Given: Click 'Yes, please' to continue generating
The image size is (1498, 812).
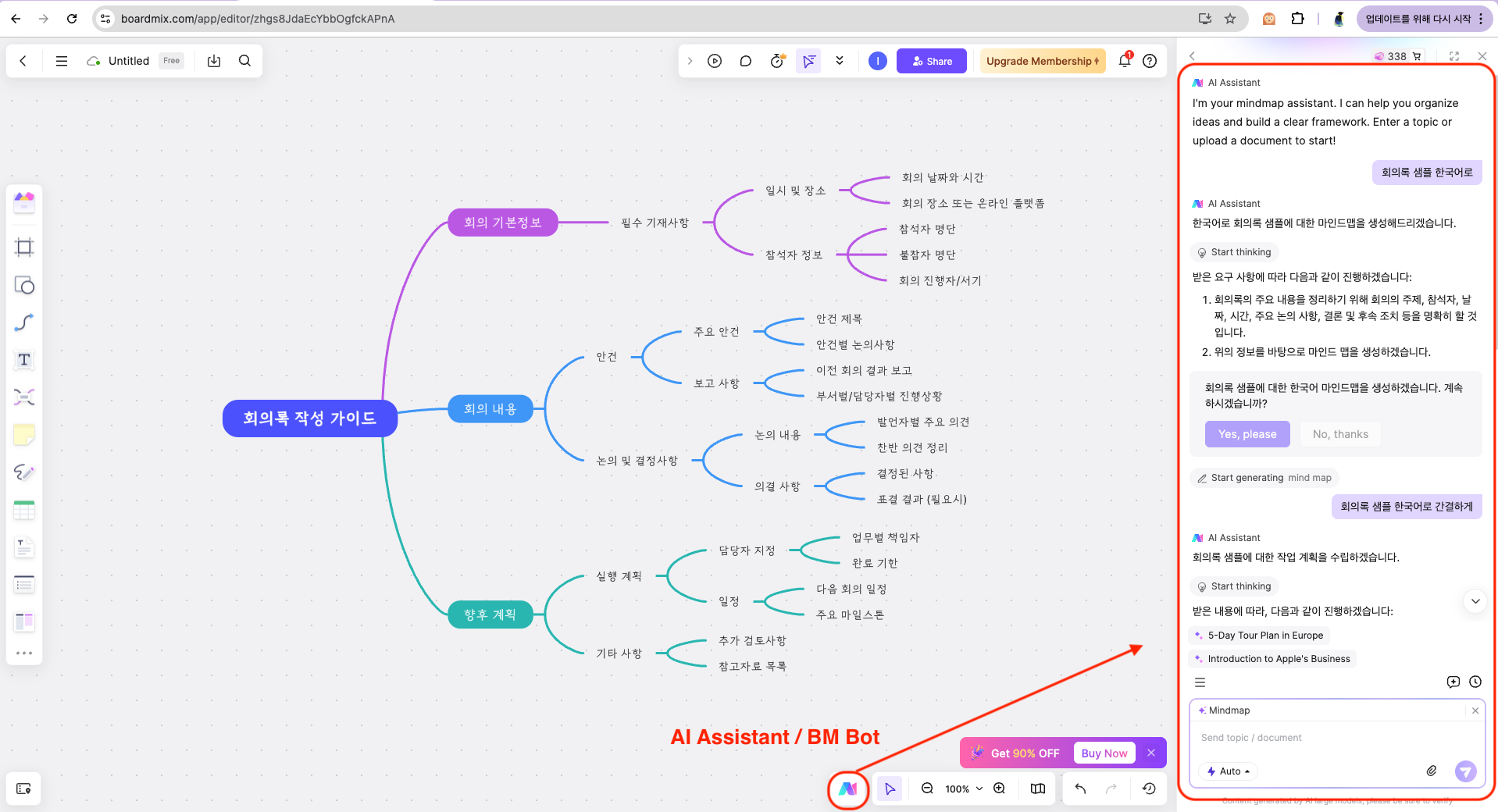Looking at the screenshot, I should [x=1247, y=433].
